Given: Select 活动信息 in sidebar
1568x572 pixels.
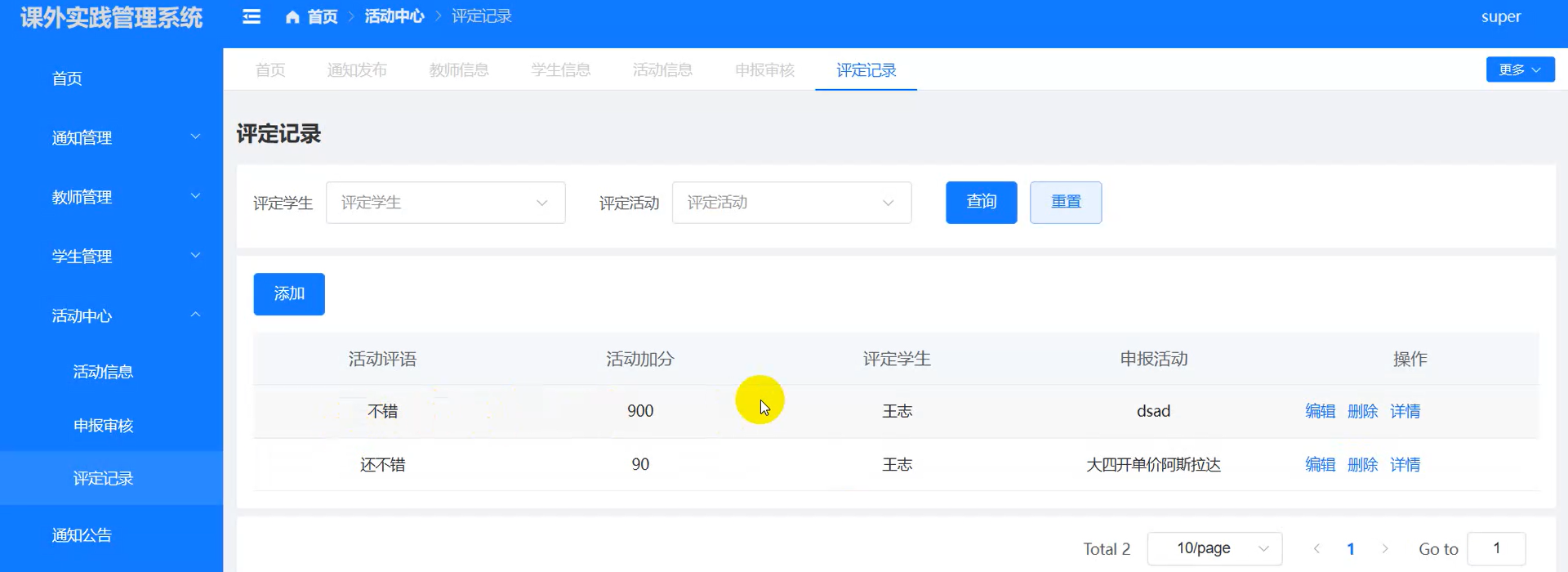Looking at the screenshot, I should coord(103,372).
